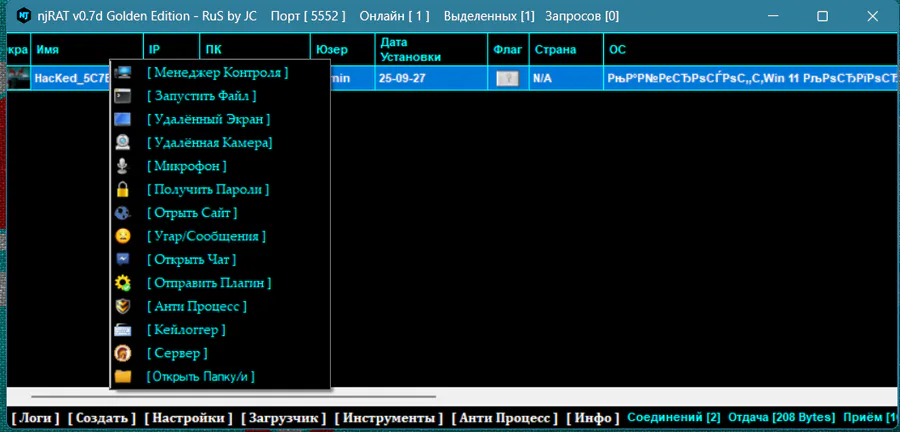Click the Win 11 OS cell text
Image resolution: width=900 pixels, height=432 pixels.
pos(752,78)
